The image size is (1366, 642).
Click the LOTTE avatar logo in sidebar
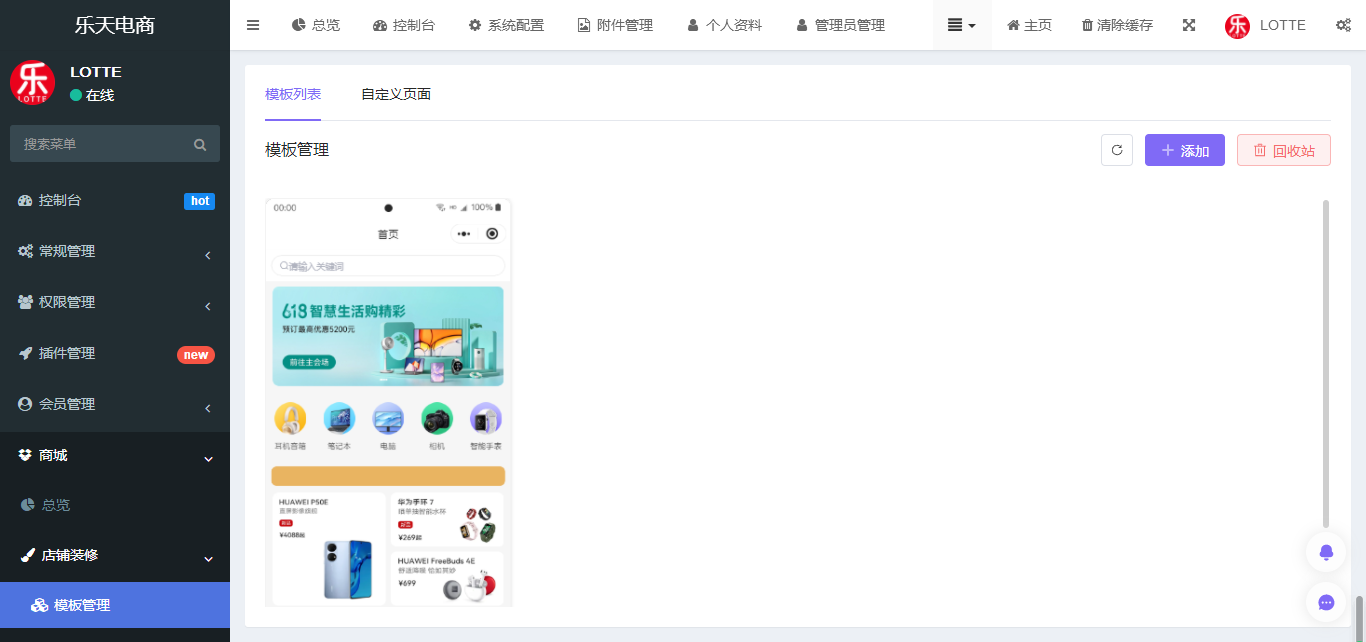pyautogui.click(x=33, y=82)
